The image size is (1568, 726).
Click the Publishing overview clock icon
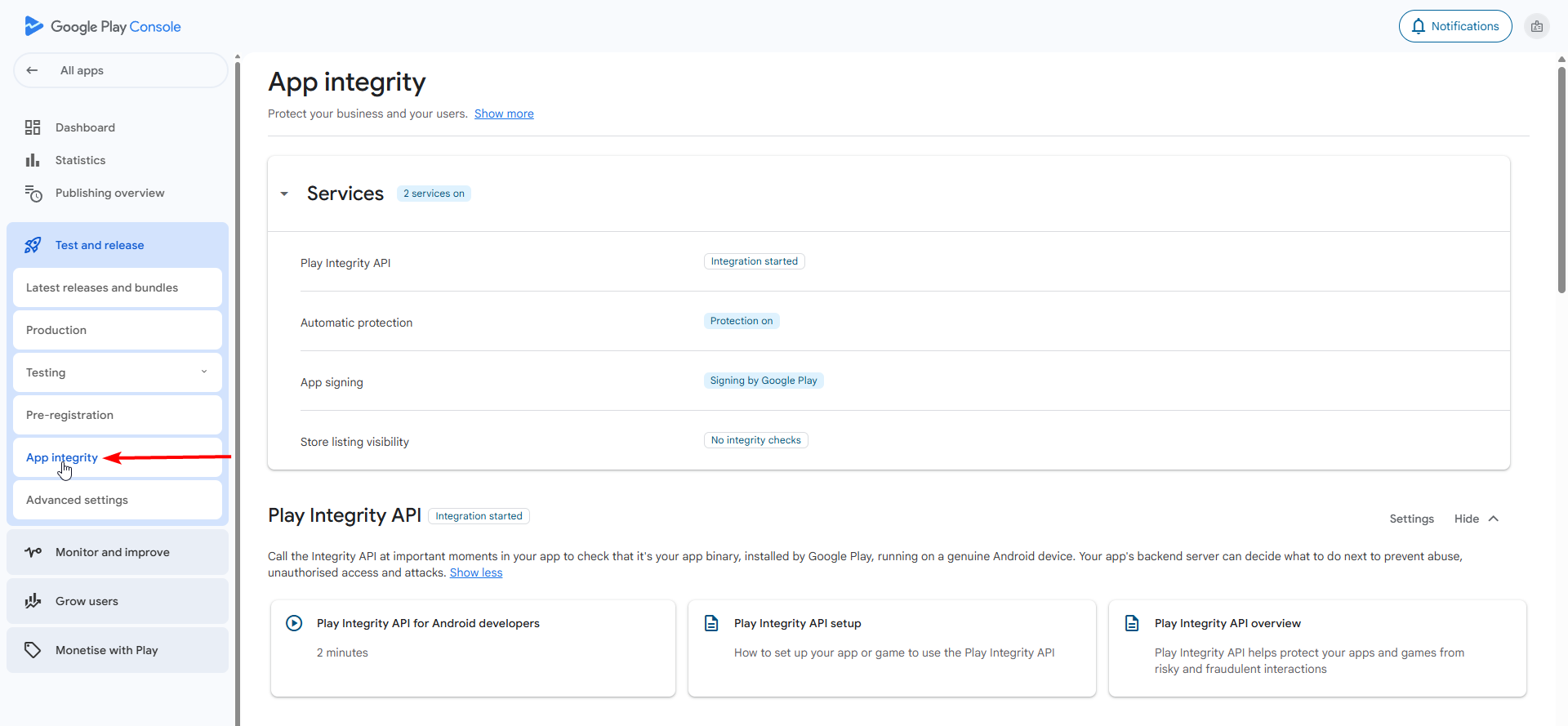coord(33,194)
